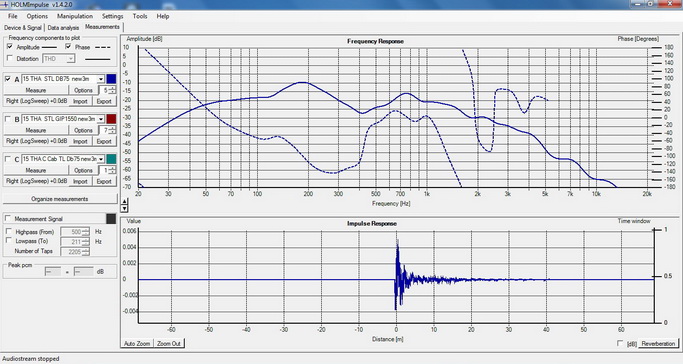Click the HOLMImpulse title bar icon
Screen dimensions: 683x364
[x=5, y=5]
